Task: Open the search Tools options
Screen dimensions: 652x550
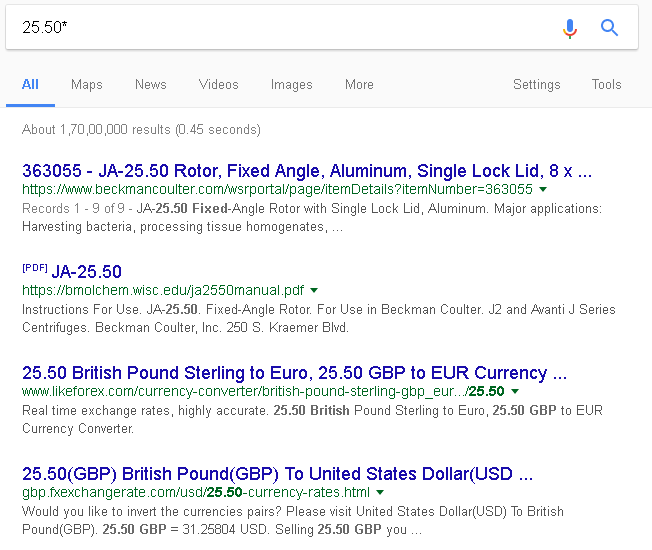Action: (606, 85)
